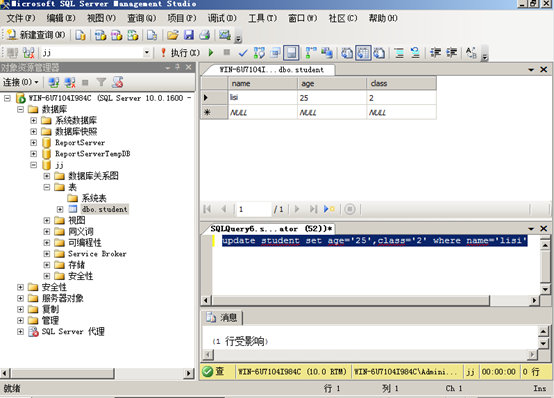Click Specify Values for Template Parameters icon

click(x=471, y=53)
